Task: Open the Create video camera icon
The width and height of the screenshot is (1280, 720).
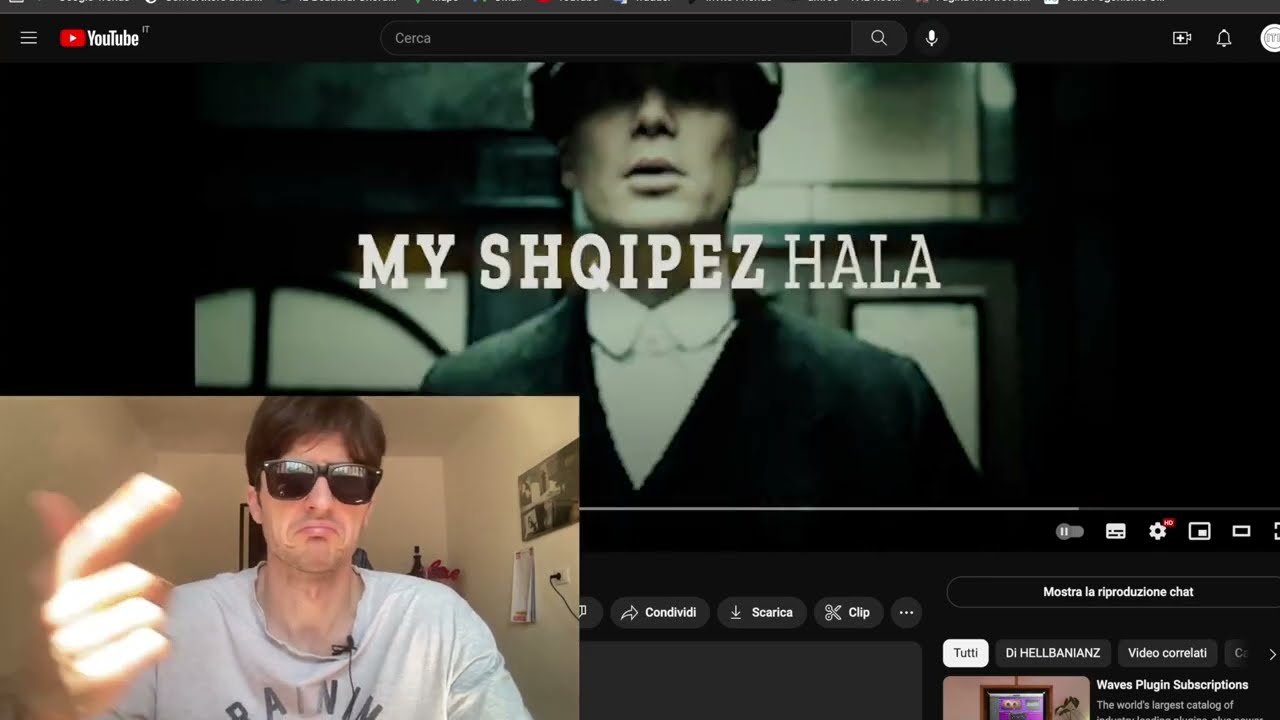Action: 1182,38
